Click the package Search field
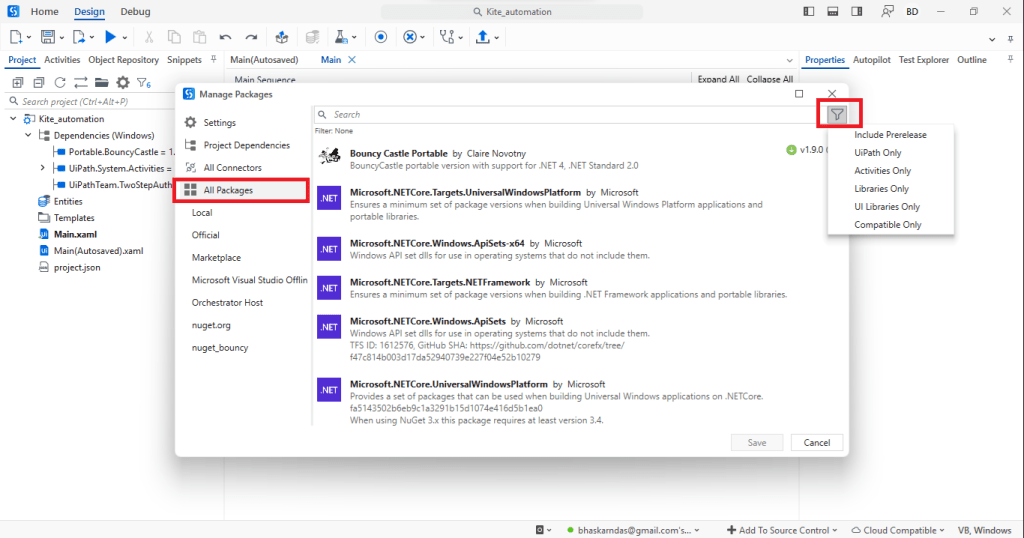The height and width of the screenshot is (538, 1024). [x=560, y=115]
